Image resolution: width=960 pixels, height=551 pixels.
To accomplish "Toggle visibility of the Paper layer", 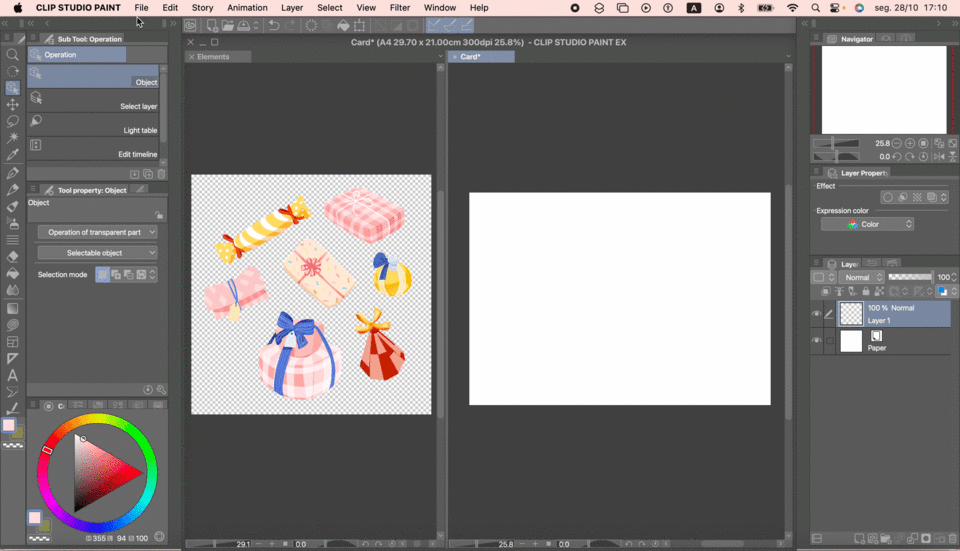I will [x=816, y=341].
